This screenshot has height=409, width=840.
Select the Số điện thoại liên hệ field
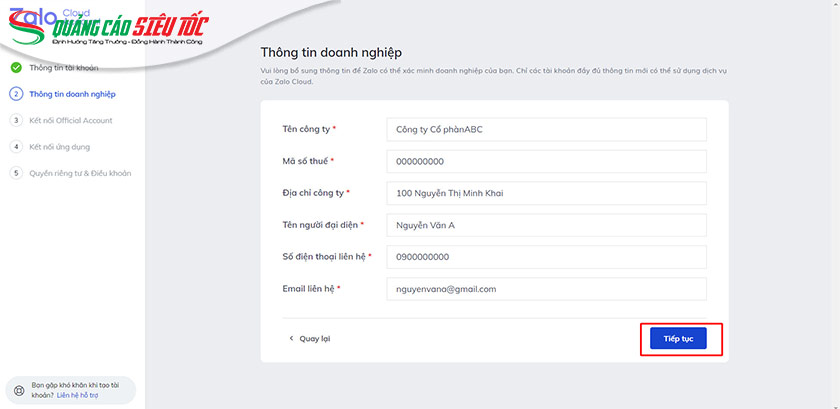pos(546,257)
